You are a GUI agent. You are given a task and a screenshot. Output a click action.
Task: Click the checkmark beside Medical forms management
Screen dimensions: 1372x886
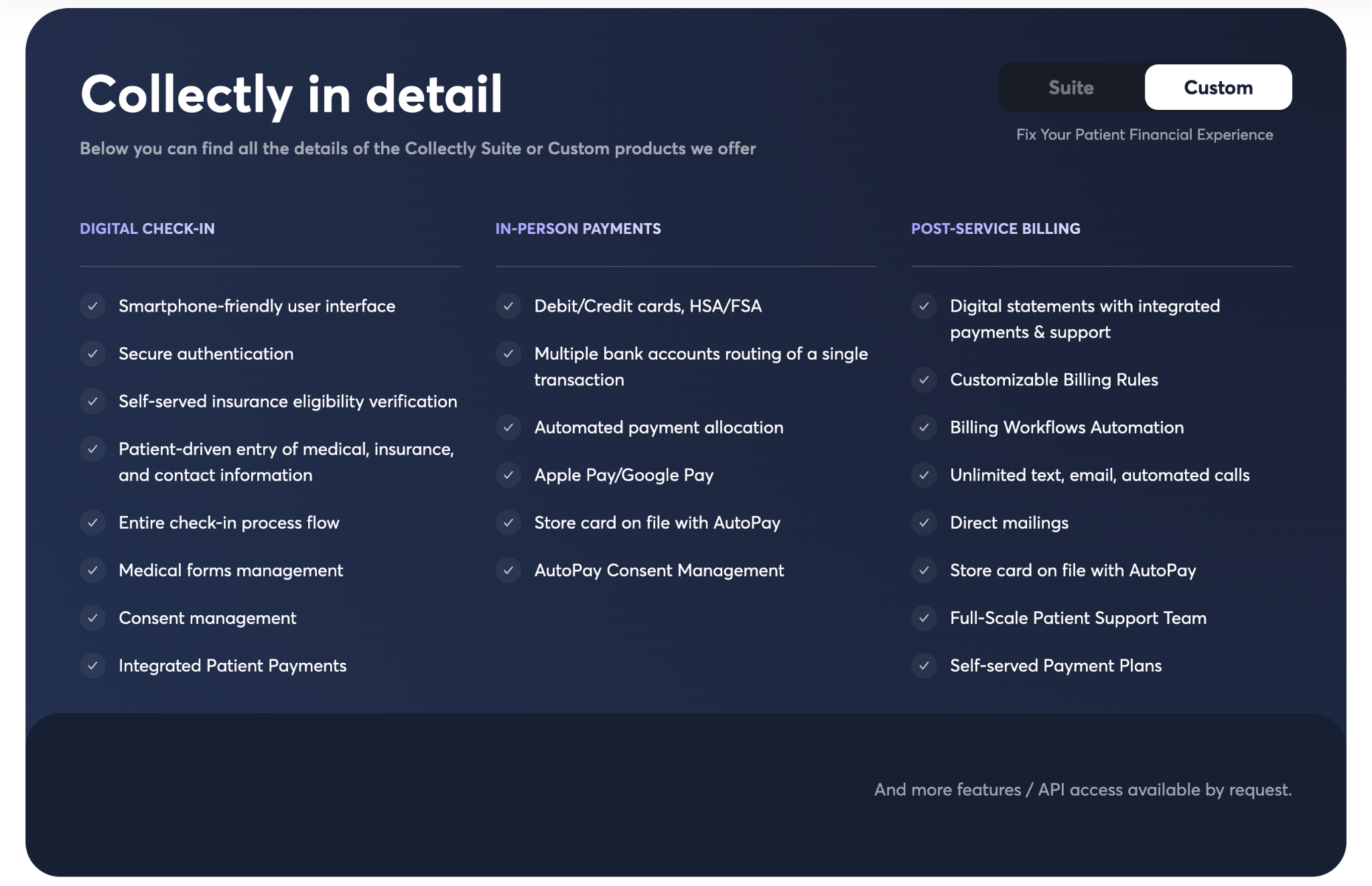93,570
